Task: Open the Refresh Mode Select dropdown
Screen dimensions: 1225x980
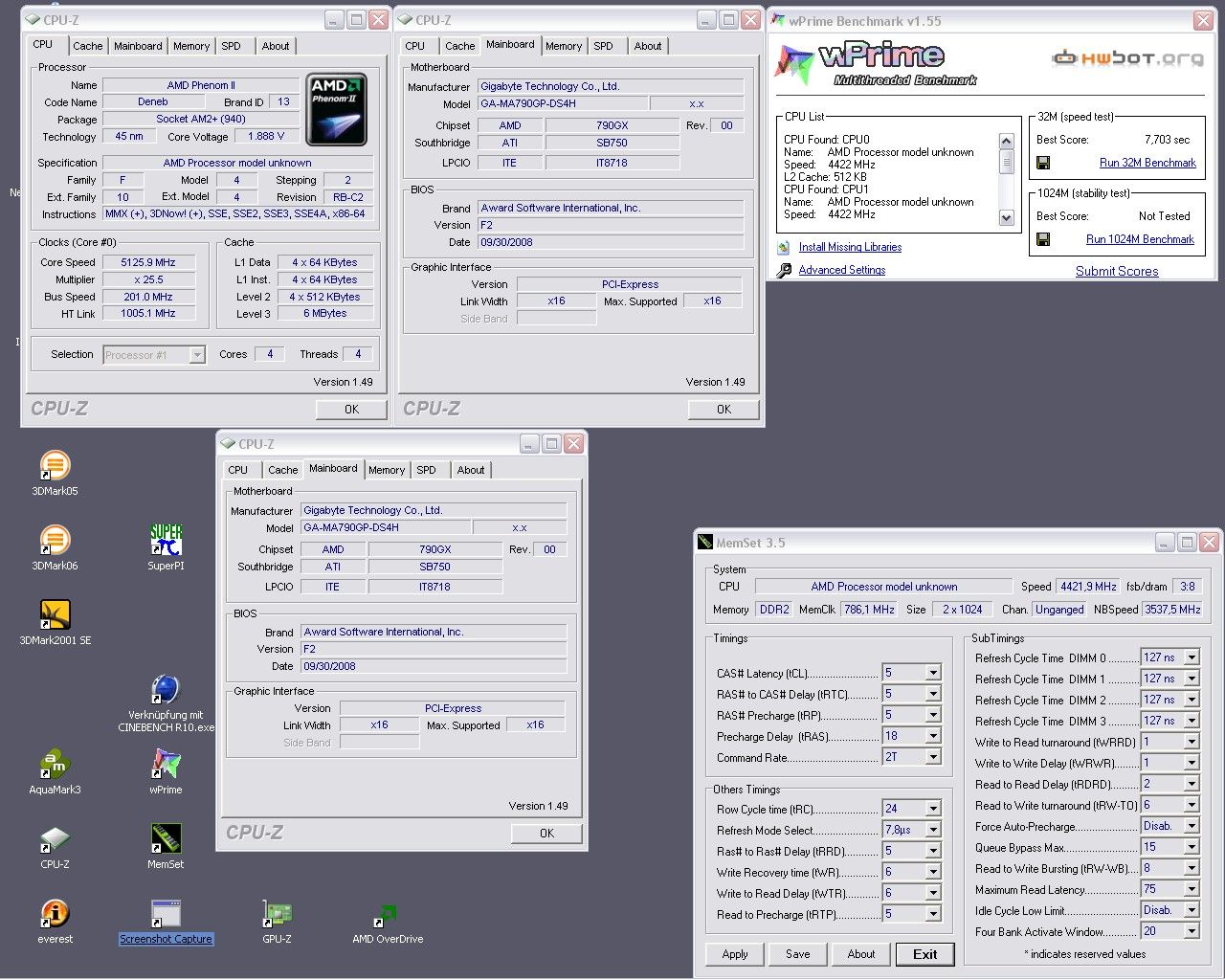Action: pyautogui.click(x=933, y=830)
